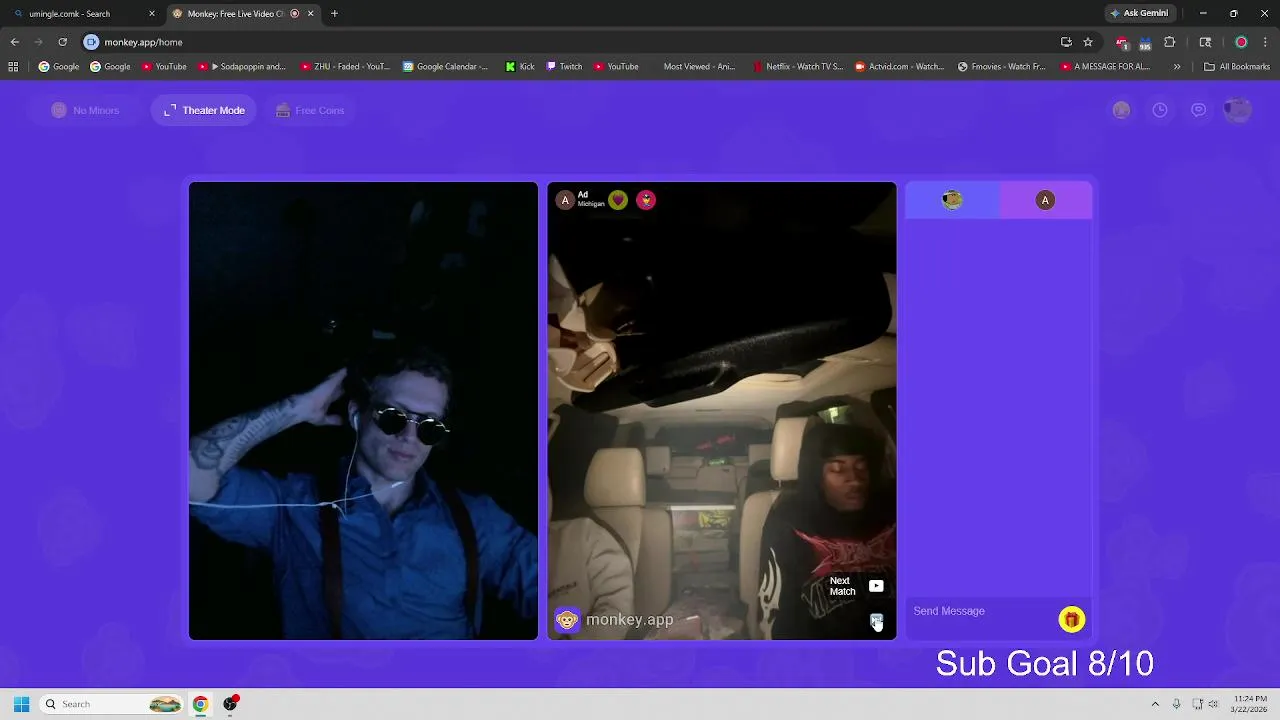This screenshot has width=1280, height=720.
Task: Open the Windows Start menu
Action: [x=21, y=704]
